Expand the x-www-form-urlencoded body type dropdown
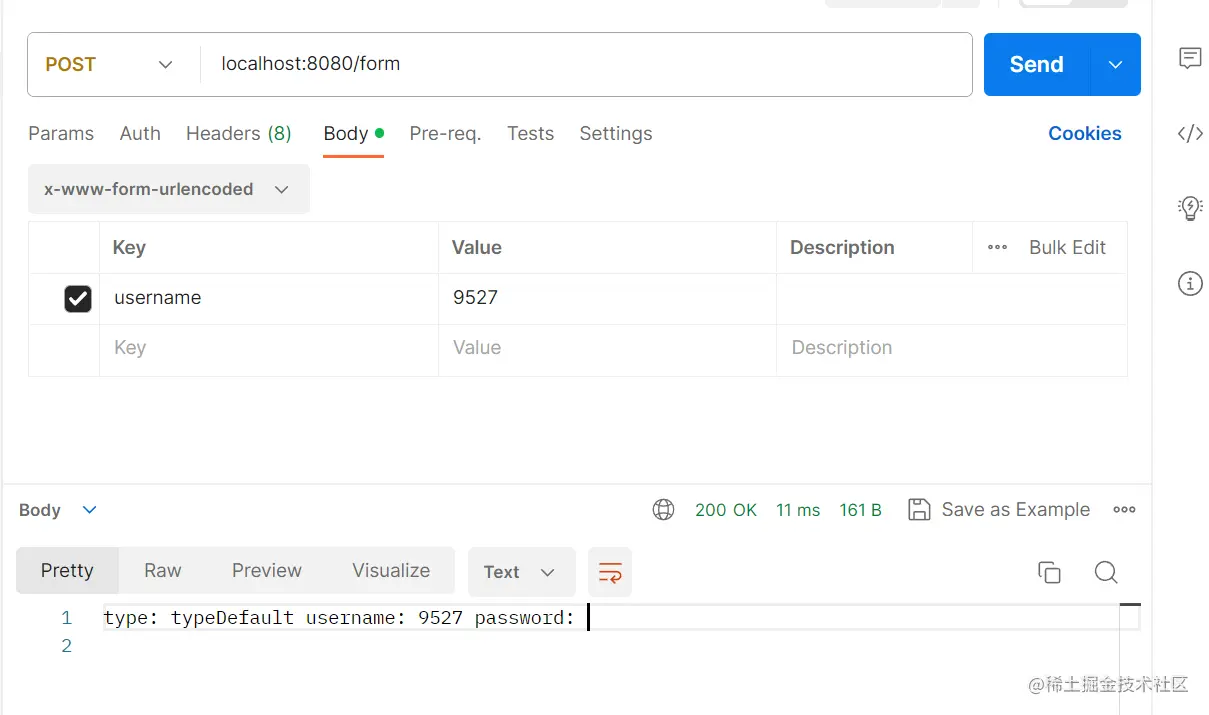Screen dimensions: 1209x715 tap(168, 189)
